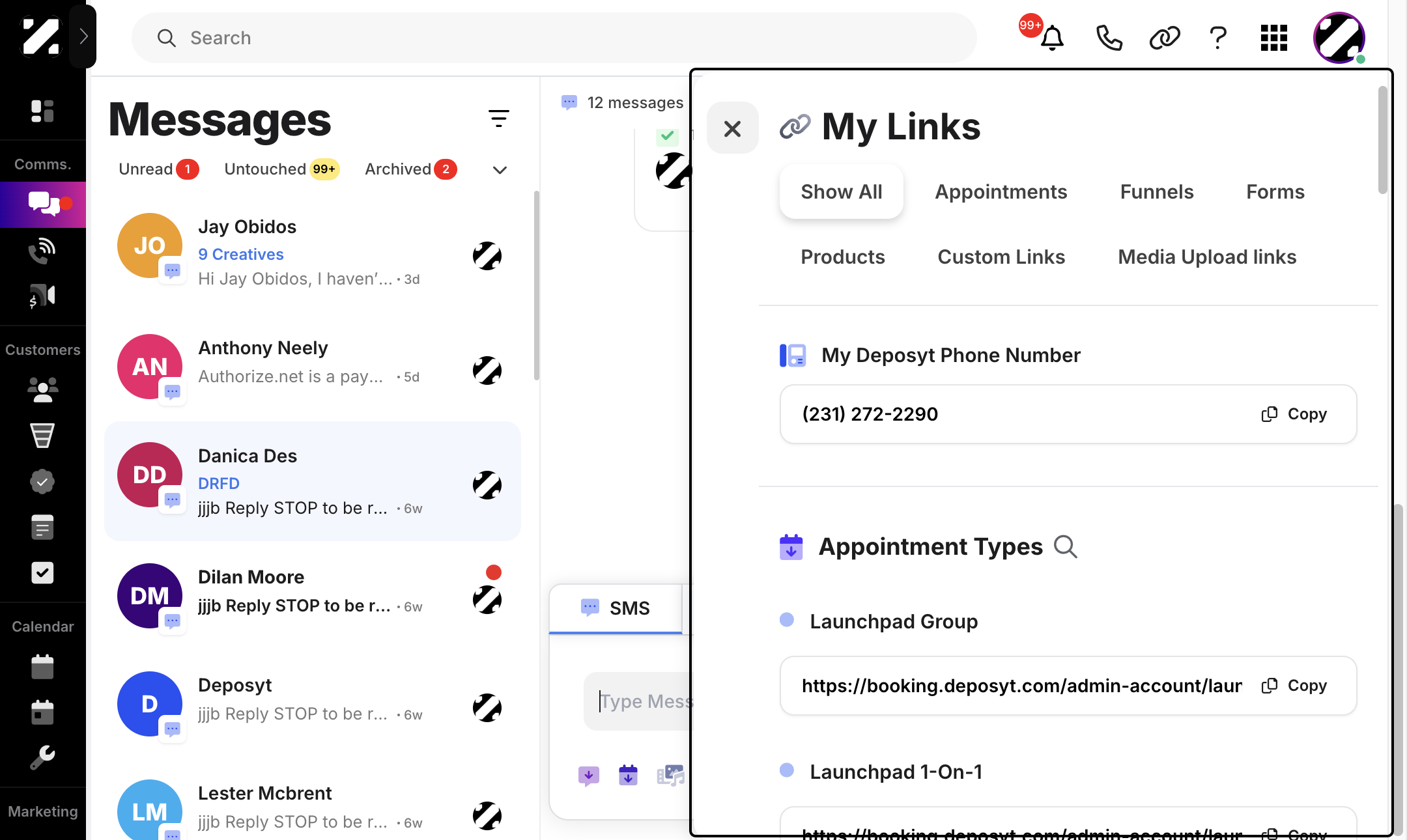Open paid campaigns megaphone icon in sidebar
The width and height of the screenshot is (1407, 840).
click(42, 296)
